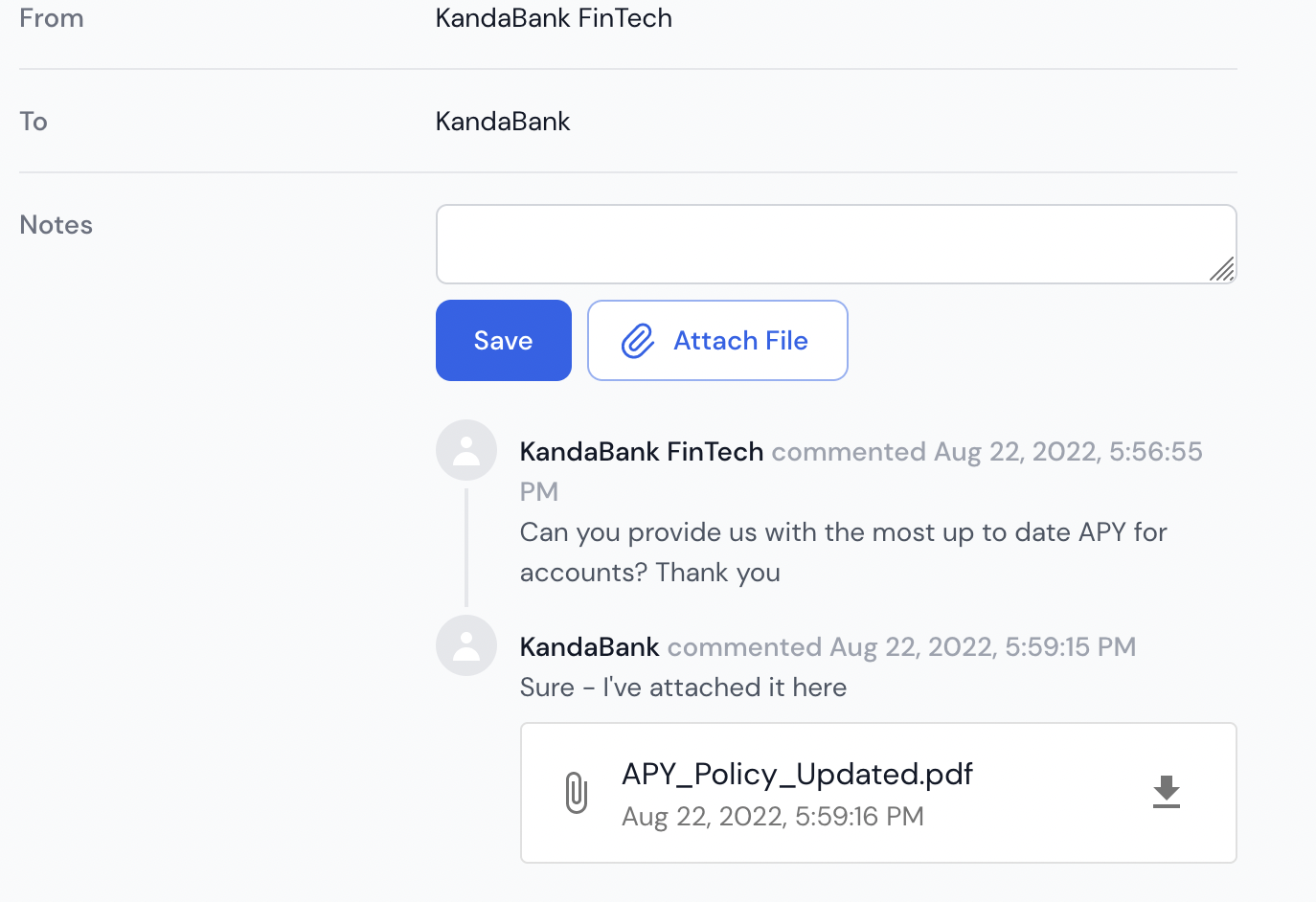Click the To value KandaBank
The height and width of the screenshot is (902, 1316).
[503, 122]
